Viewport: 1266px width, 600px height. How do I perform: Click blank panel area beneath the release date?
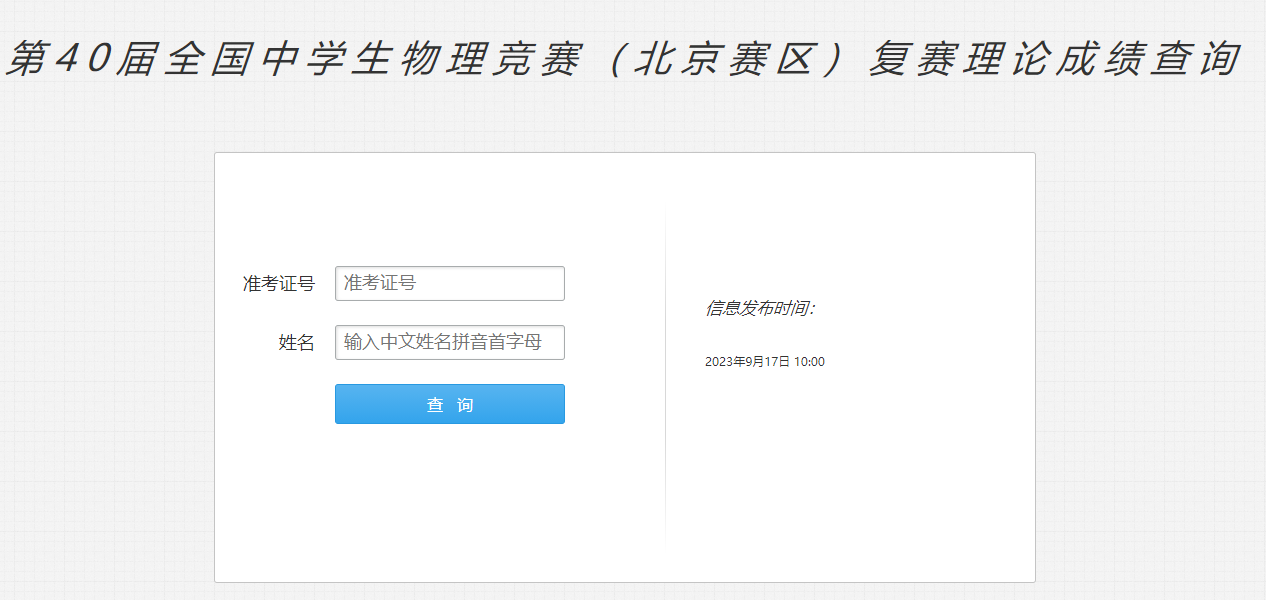[850, 470]
